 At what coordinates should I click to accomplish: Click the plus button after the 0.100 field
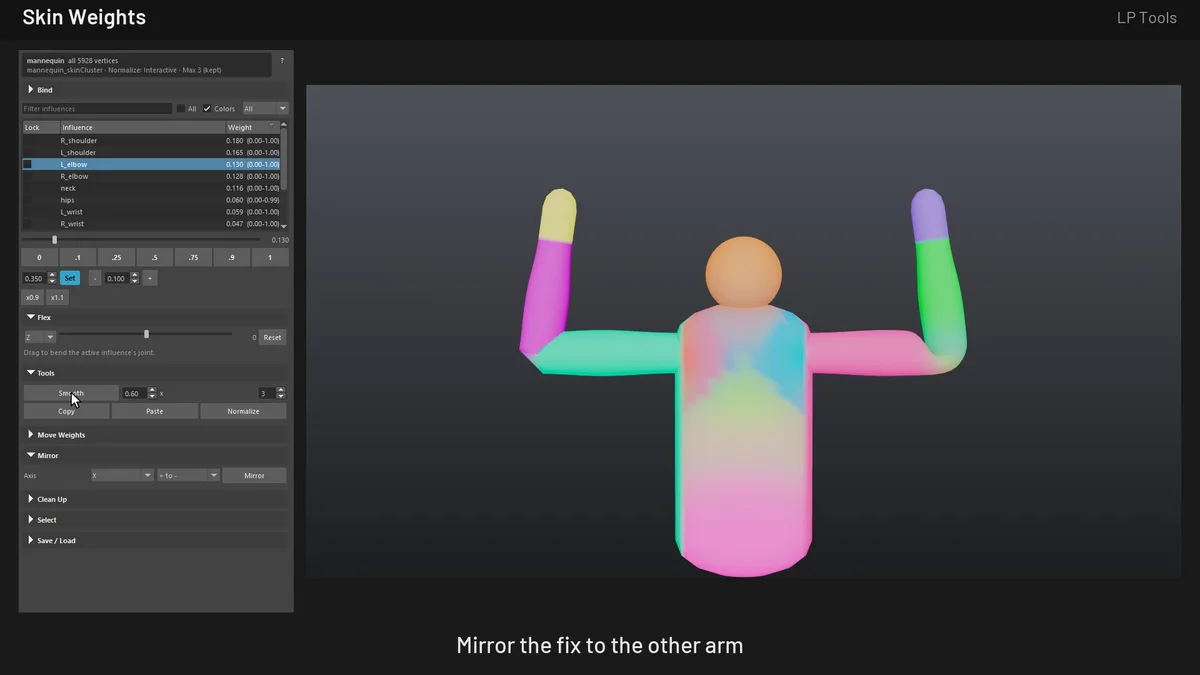pyautogui.click(x=150, y=278)
